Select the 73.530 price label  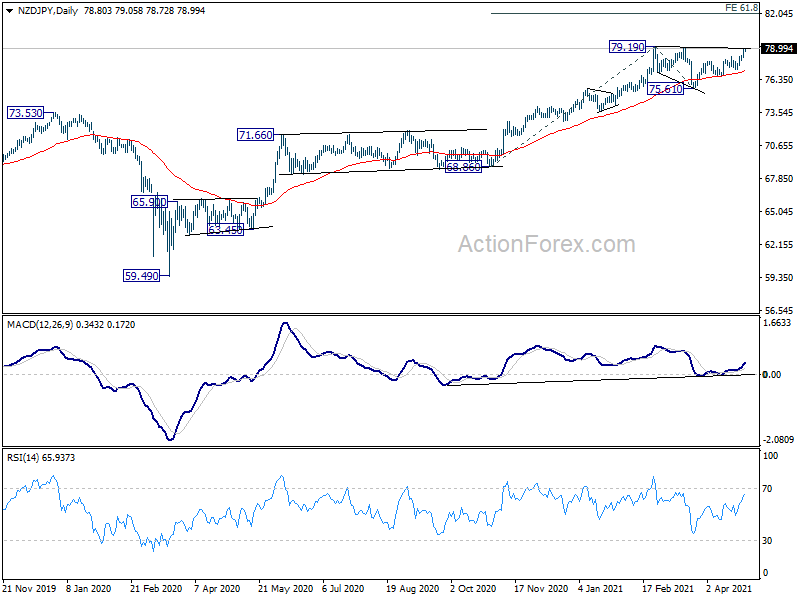pos(25,114)
